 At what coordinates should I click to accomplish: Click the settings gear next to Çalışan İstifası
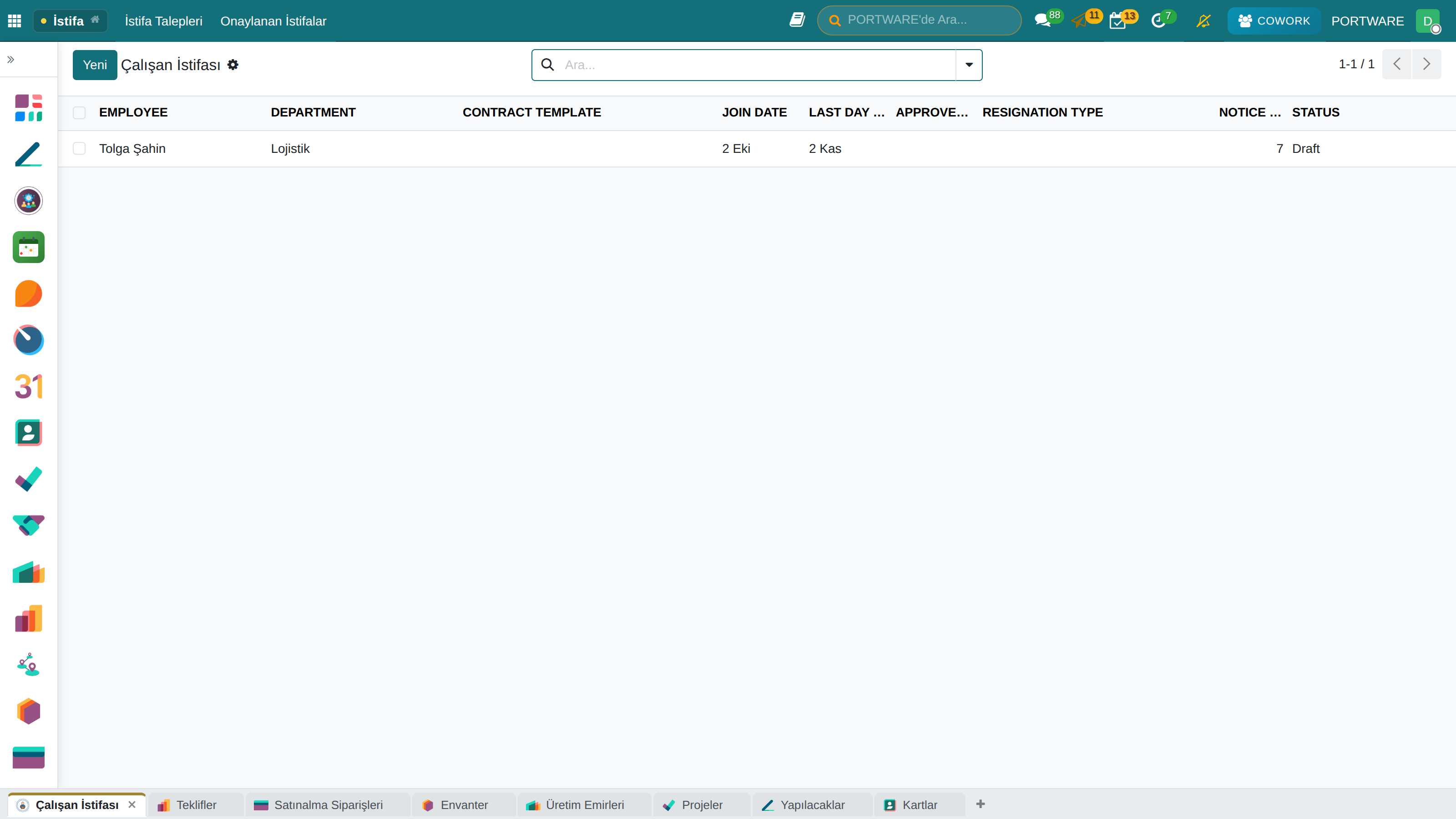click(x=233, y=65)
